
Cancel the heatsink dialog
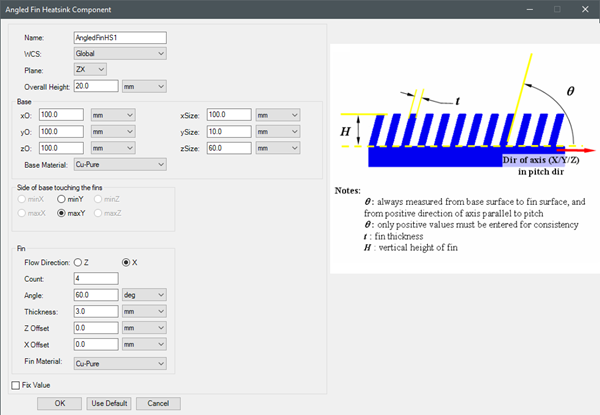click(x=157, y=403)
